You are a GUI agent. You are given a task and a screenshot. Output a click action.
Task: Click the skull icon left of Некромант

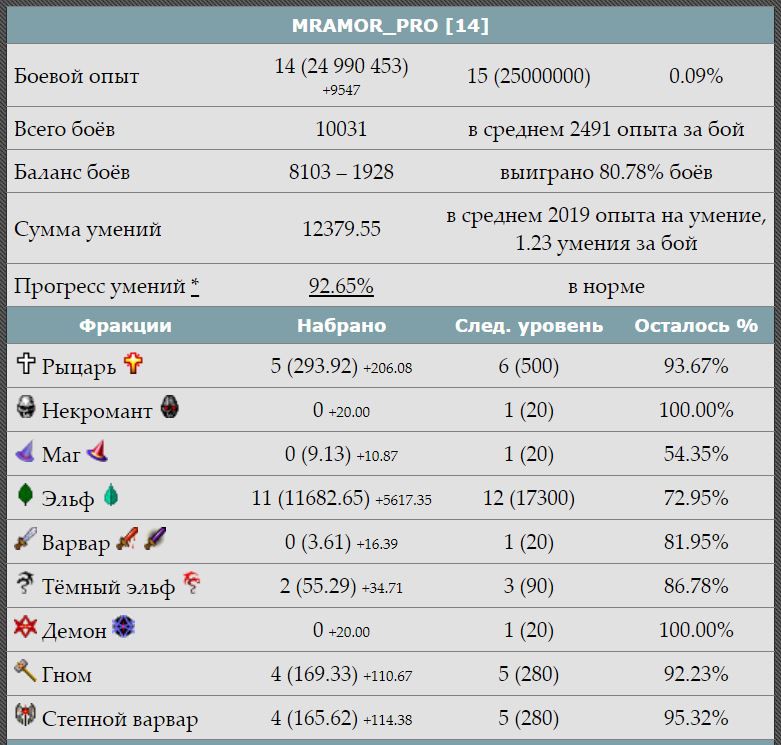coord(26,408)
